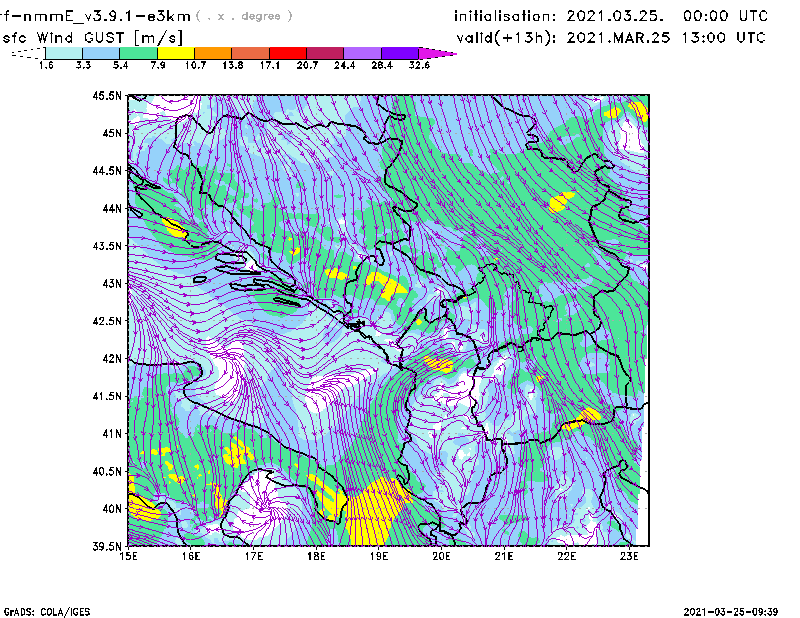The width and height of the screenshot is (800, 618).
Task: Click the bright red legend swatch
Action: (x=288, y=53)
